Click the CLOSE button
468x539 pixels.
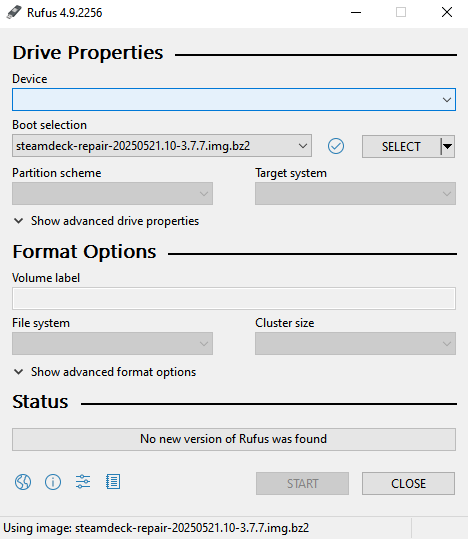(x=408, y=484)
